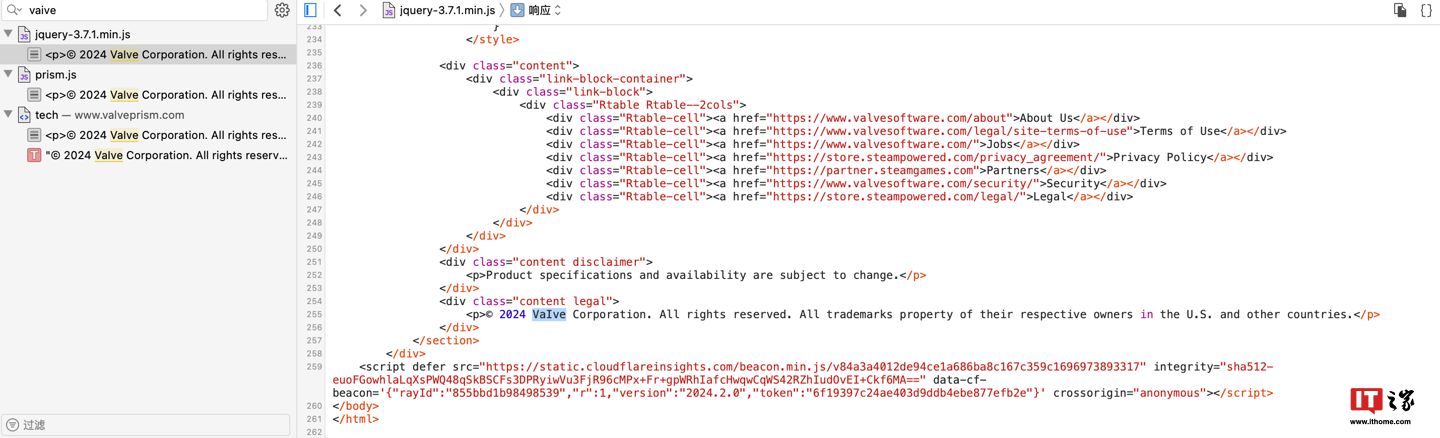Go forward with right arrow

362,10
